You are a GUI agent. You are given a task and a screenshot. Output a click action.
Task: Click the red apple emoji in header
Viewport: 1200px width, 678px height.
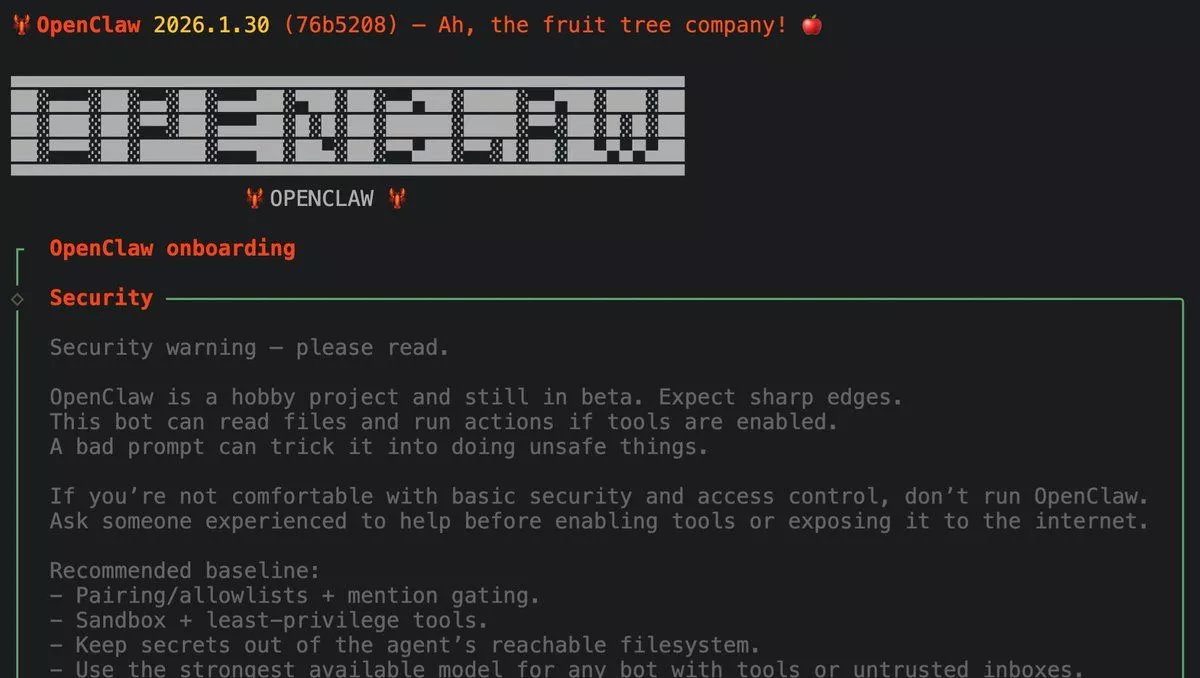(812, 25)
